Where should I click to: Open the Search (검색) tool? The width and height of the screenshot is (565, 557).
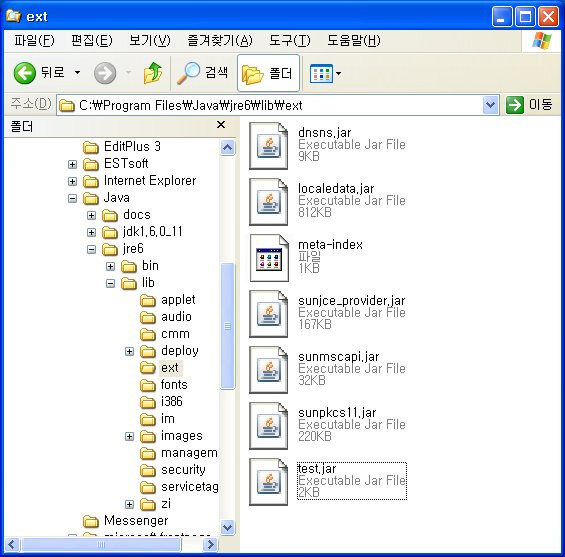pyautogui.click(x=203, y=73)
